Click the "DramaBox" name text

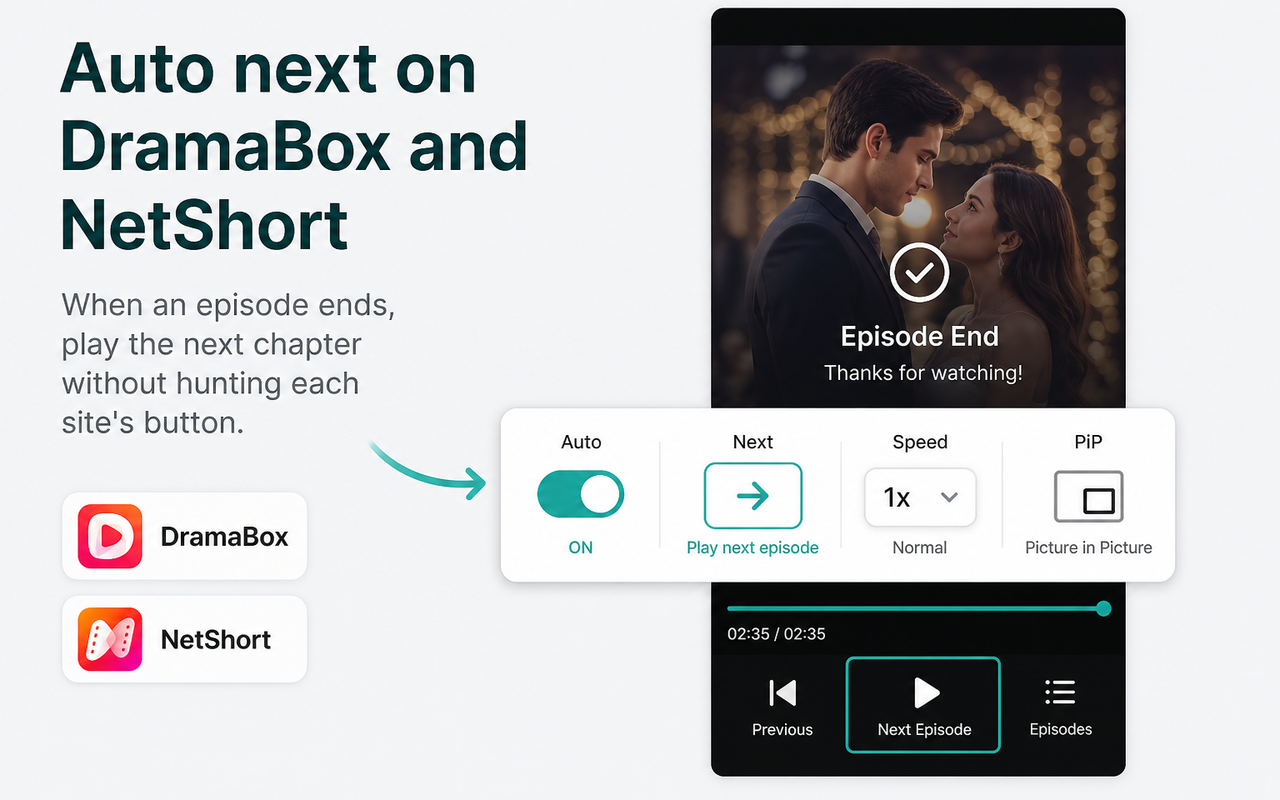tap(224, 537)
